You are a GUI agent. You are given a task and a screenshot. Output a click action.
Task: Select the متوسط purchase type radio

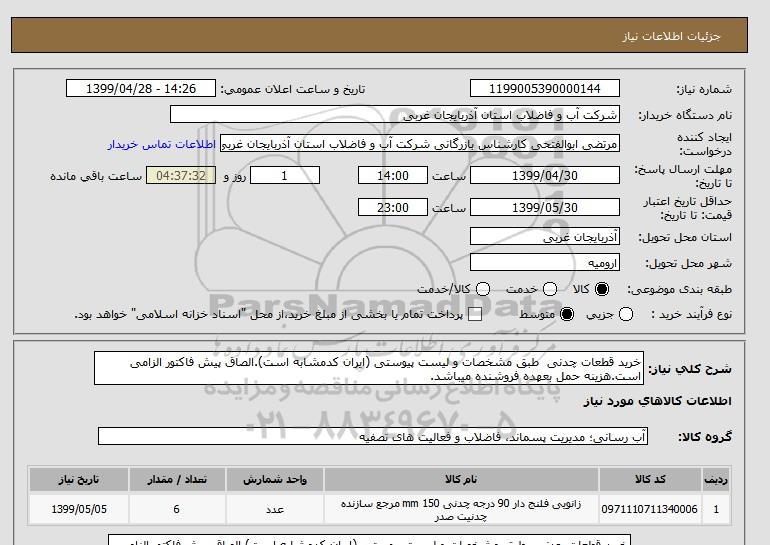click(x=567, y=314)
